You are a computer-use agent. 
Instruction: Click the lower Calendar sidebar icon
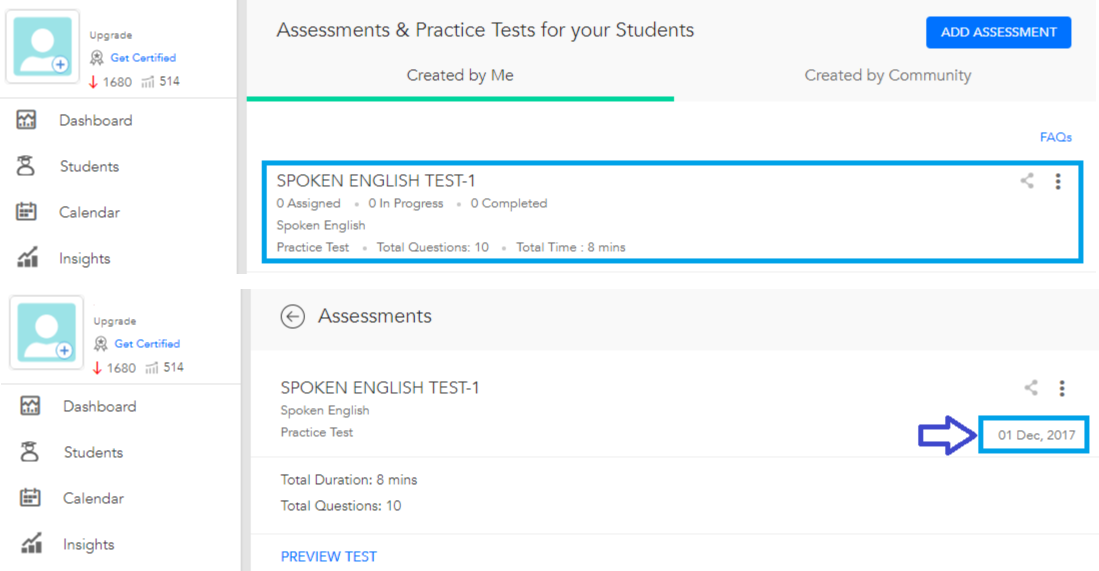click(30, 497)
